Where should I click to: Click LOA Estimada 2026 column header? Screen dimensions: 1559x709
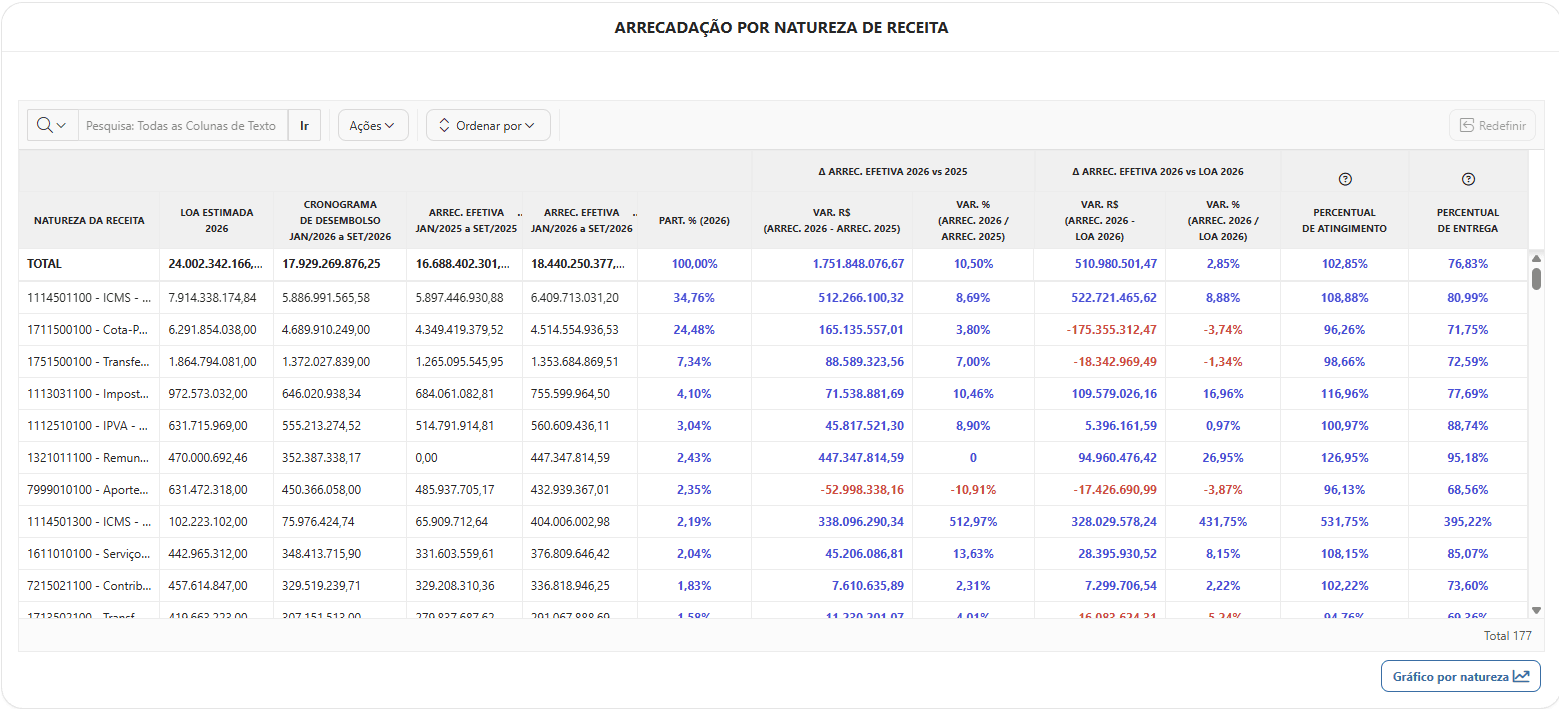(x=217, y=220)
